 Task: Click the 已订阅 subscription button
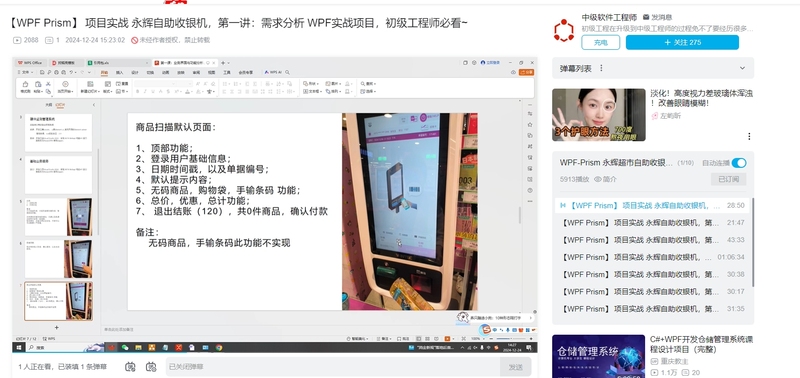tap(729, 179)
